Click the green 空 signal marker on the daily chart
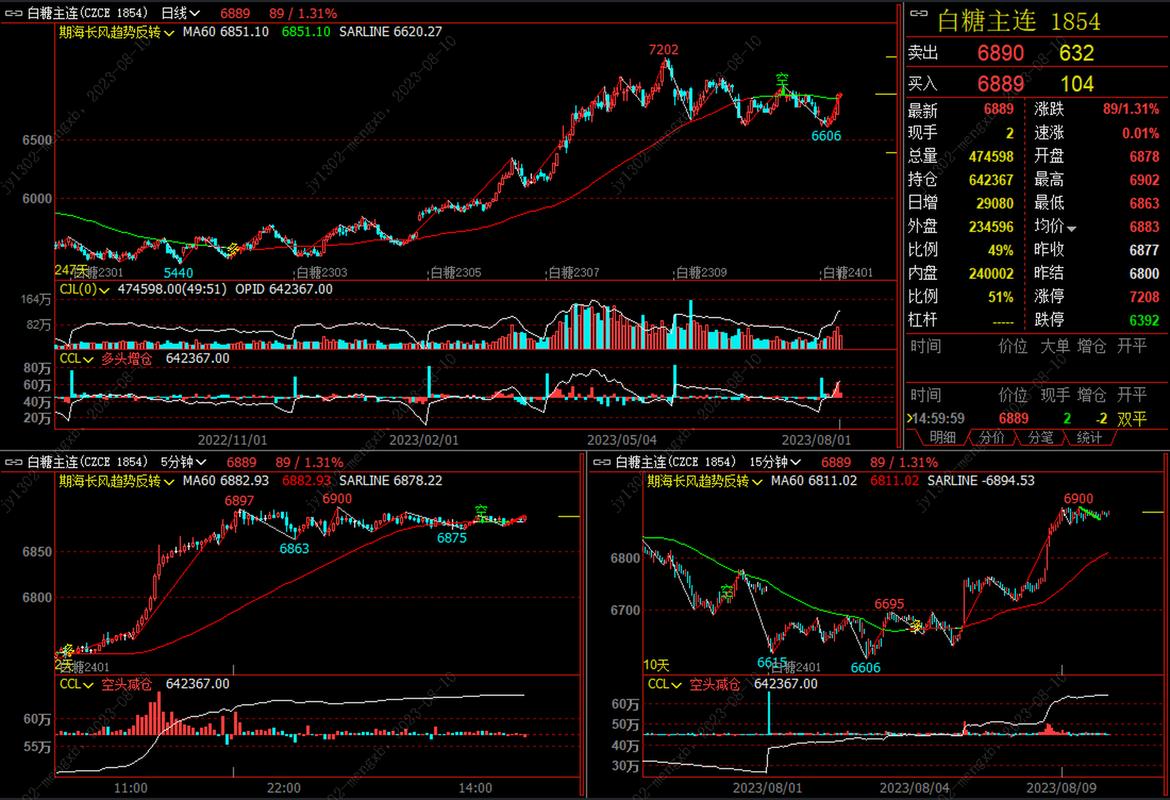This screenshot has width=1170, height=800. 782,80
